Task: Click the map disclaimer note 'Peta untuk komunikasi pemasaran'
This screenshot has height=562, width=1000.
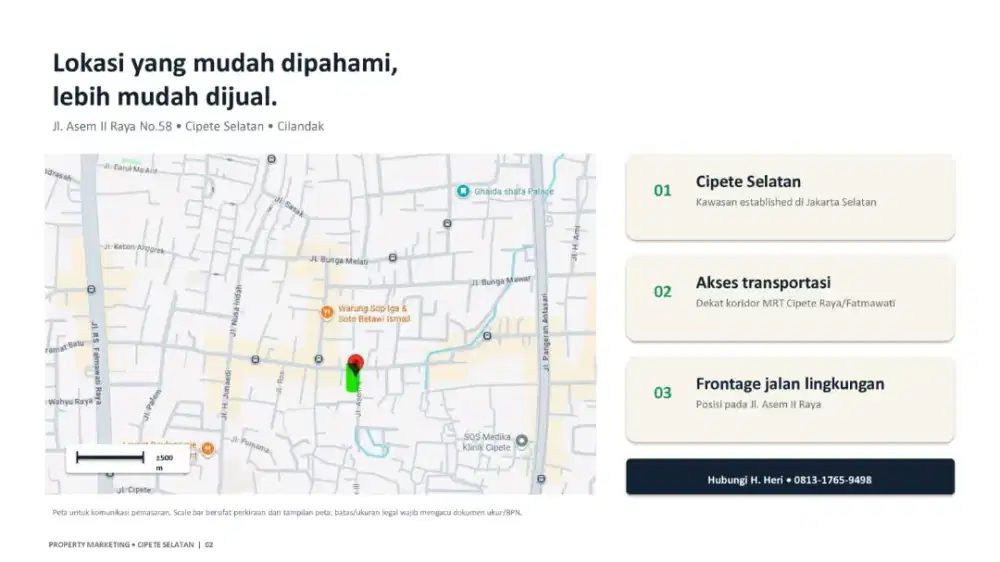Action: tap(287, 512)
